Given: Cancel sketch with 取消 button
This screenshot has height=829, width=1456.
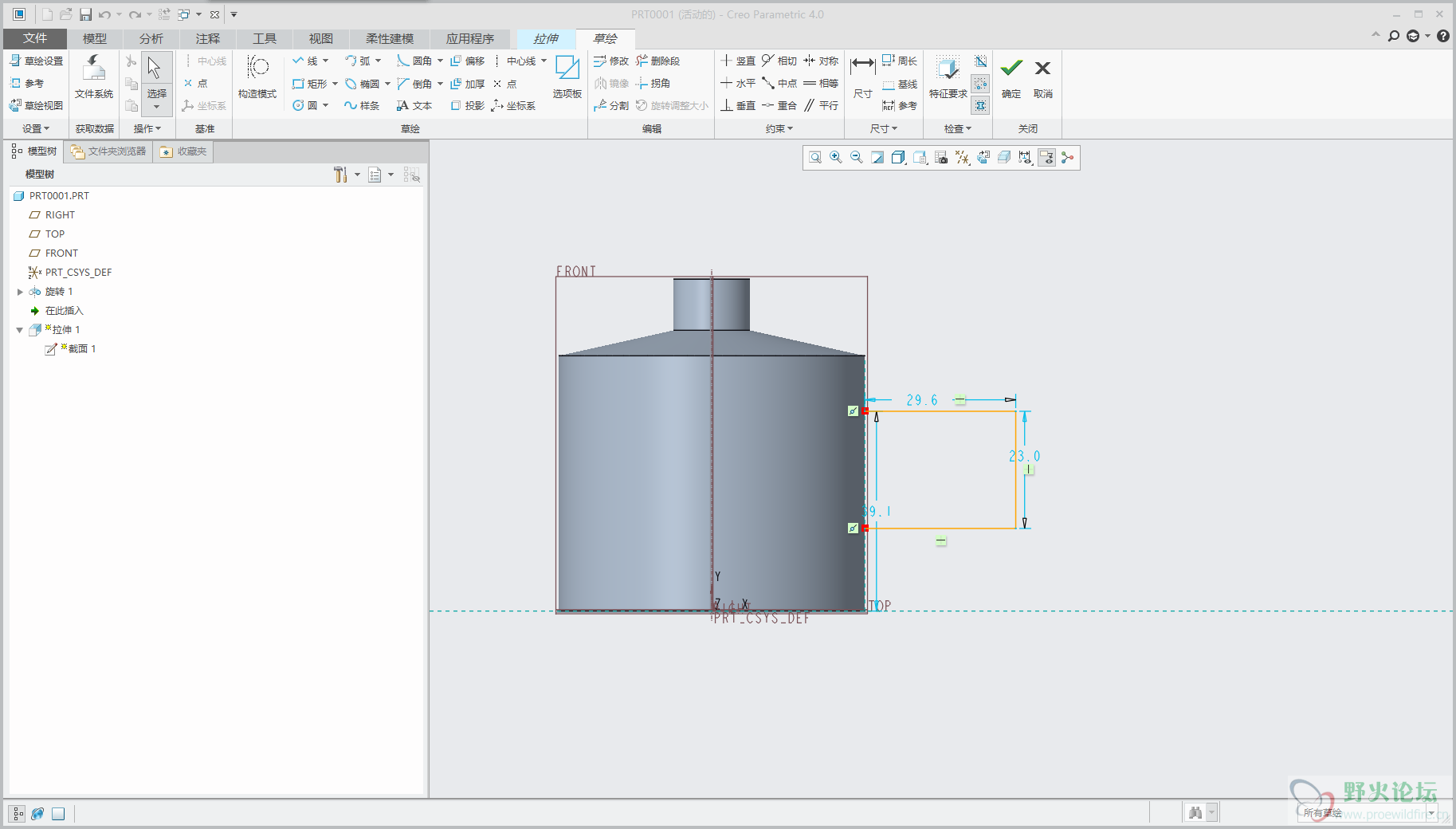Looking at the screenshot, I should (1042, 77).
